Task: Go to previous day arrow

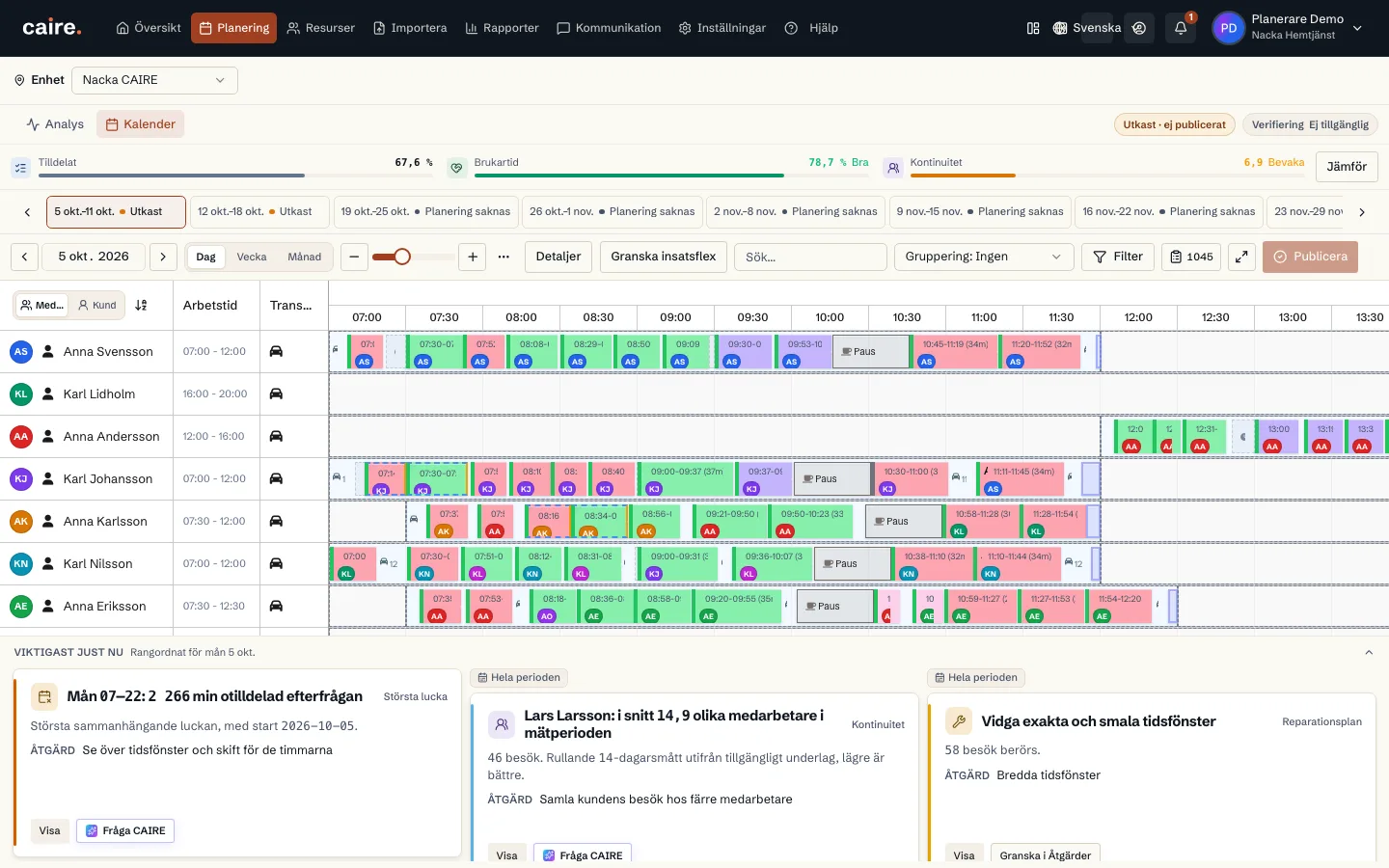Action: click(25, 257)
